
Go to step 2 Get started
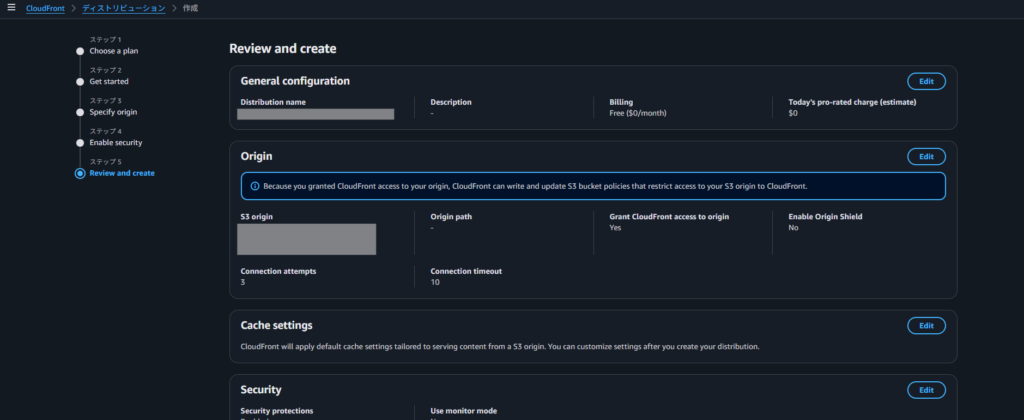tap(109, 82)
